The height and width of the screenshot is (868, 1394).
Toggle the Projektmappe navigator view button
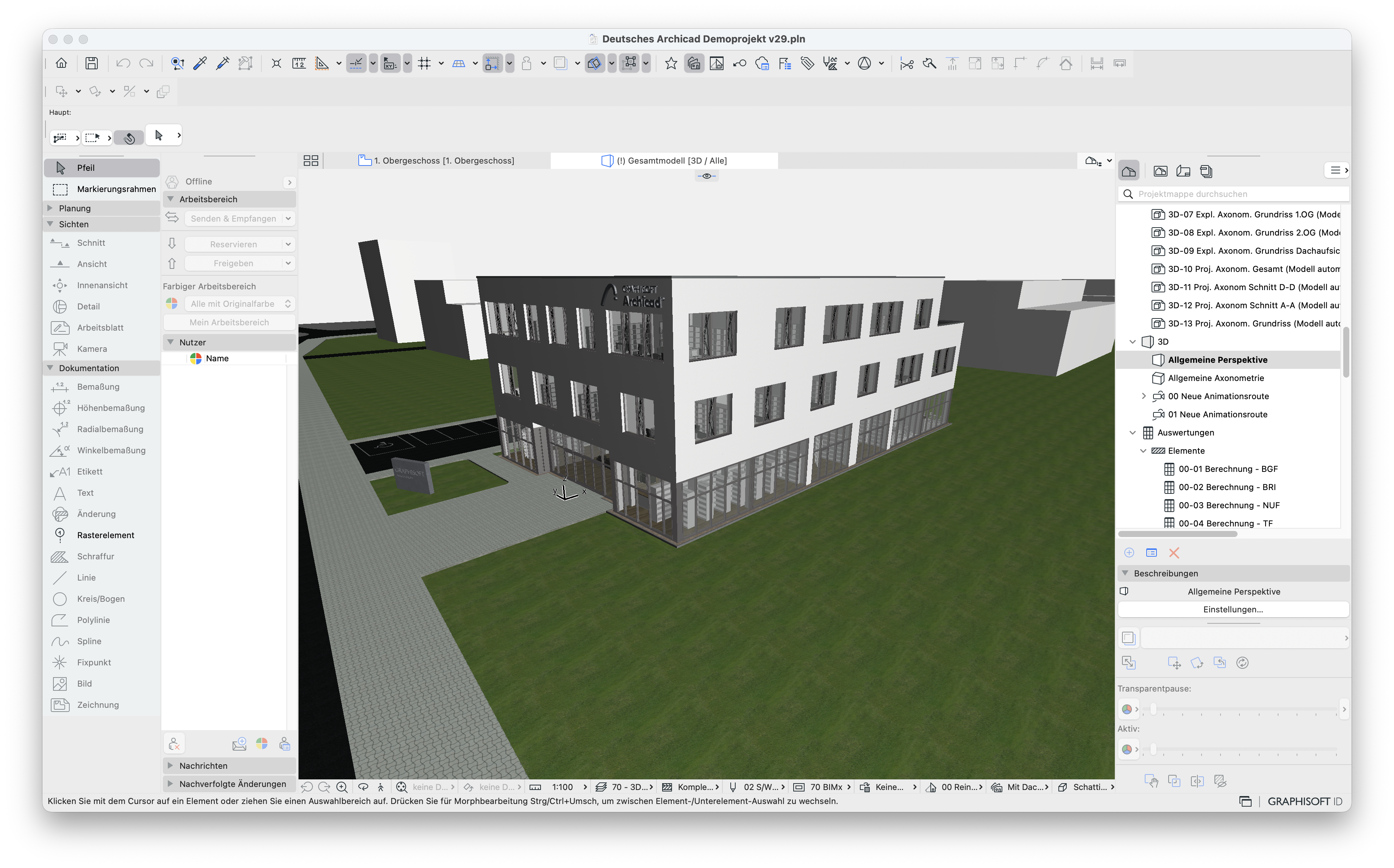pos(1129,171)
